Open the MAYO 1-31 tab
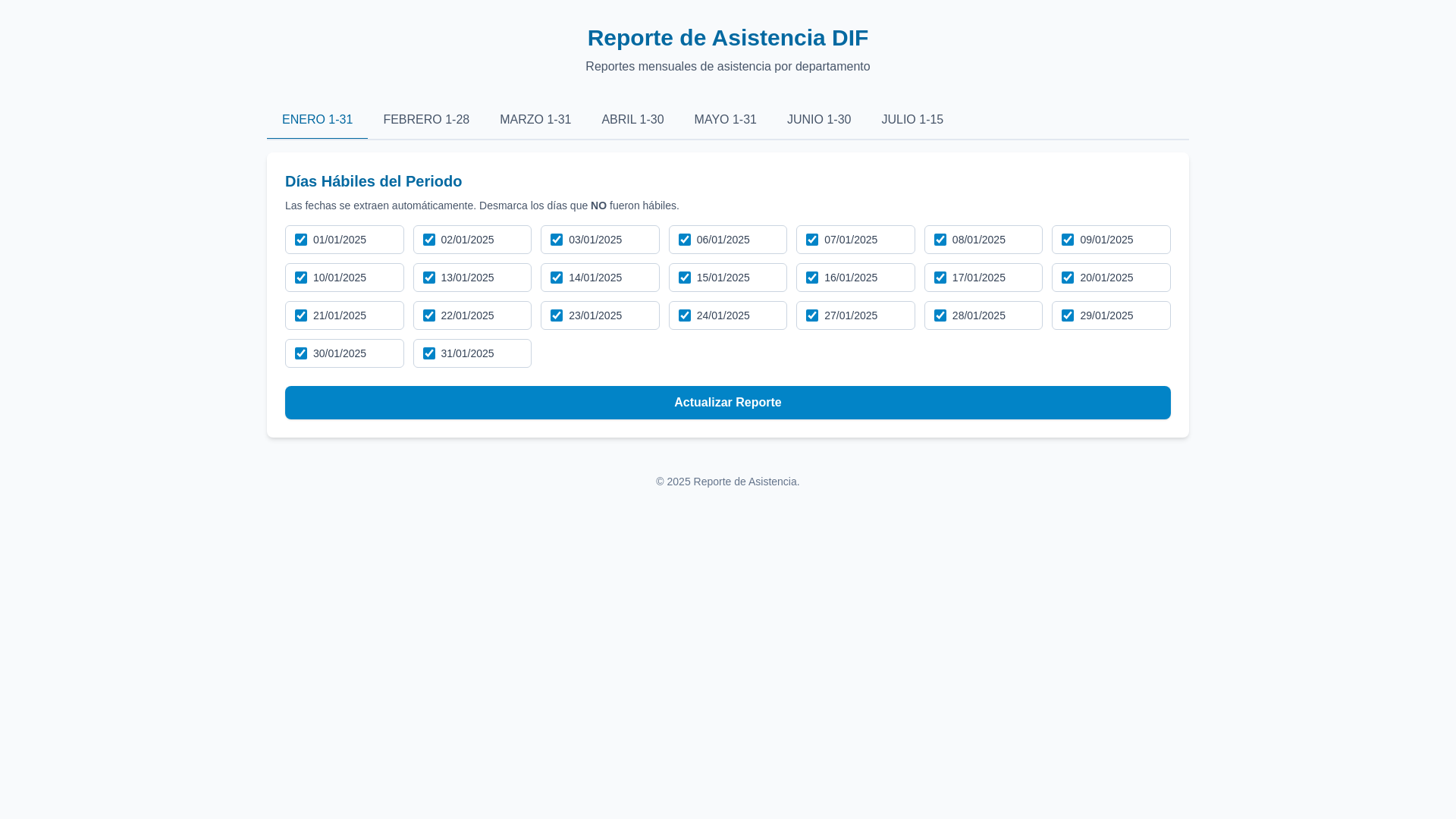 [725, 120]
